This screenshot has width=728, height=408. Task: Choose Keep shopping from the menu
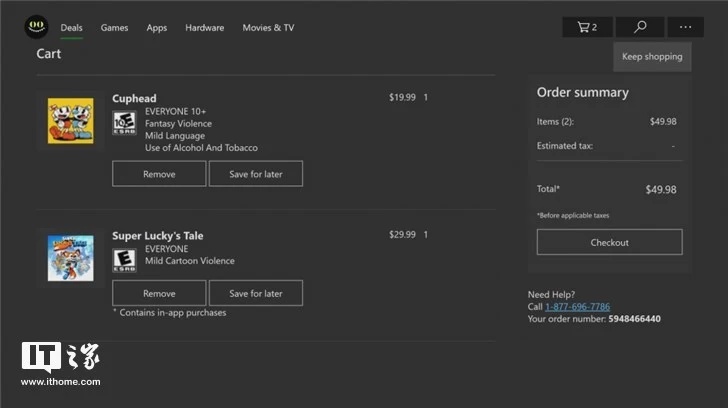point(652,57)
